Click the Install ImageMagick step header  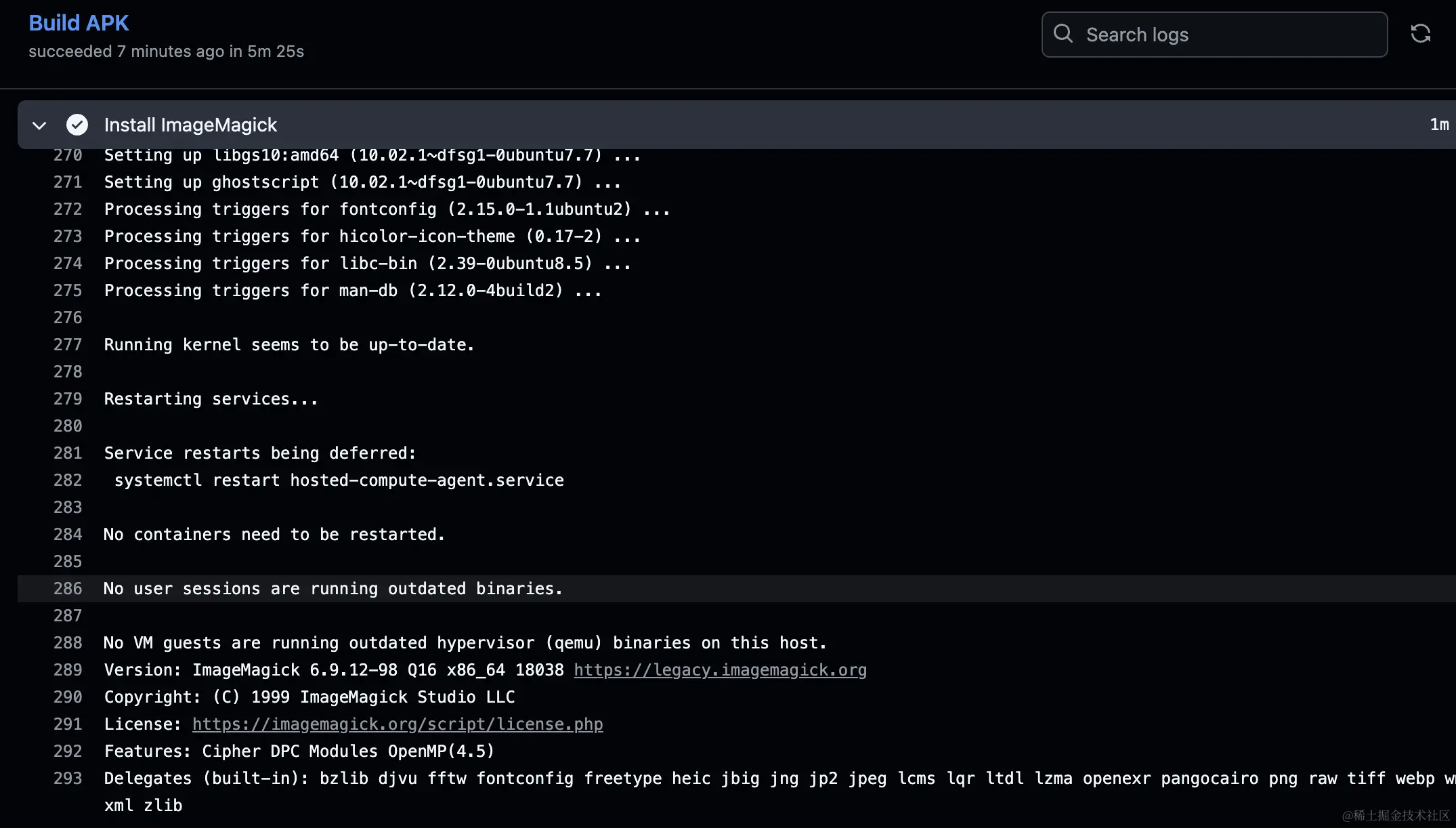coord(190,125)
